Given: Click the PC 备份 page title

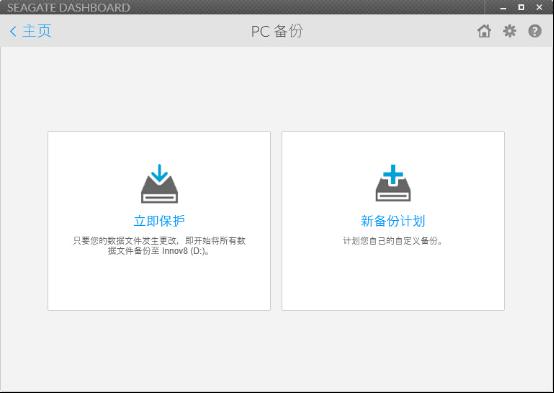Looking at the screenshot, I should [x=277, y=31].
